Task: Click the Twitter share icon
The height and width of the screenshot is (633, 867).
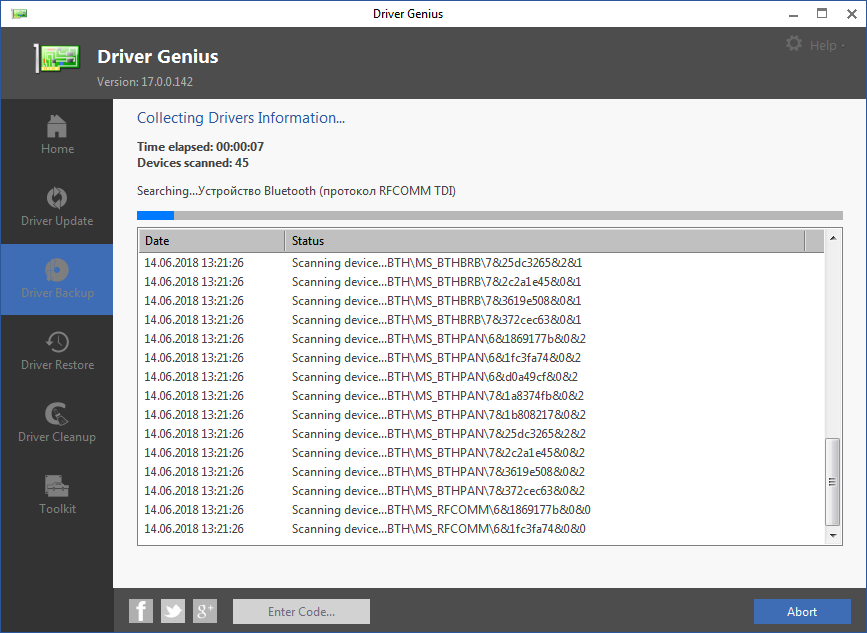Action: tap(173, 611)
